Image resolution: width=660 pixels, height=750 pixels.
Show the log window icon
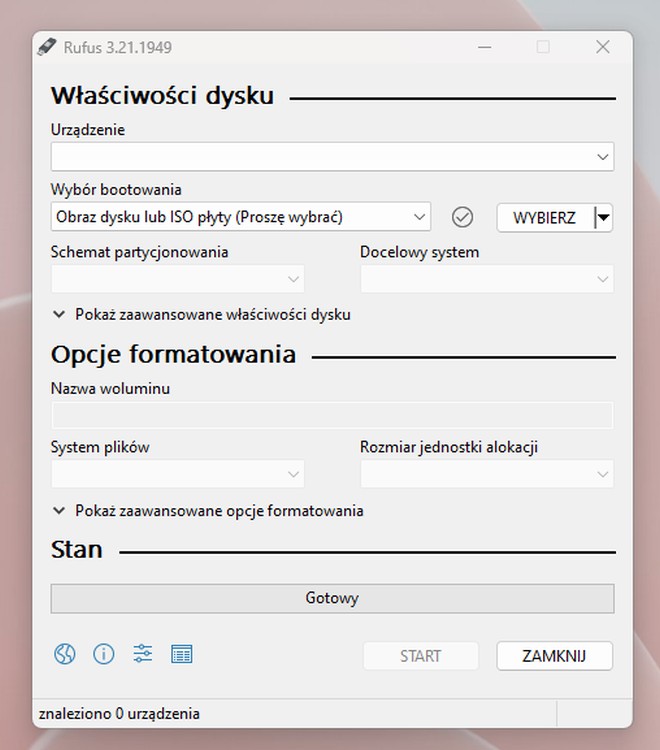182,654
